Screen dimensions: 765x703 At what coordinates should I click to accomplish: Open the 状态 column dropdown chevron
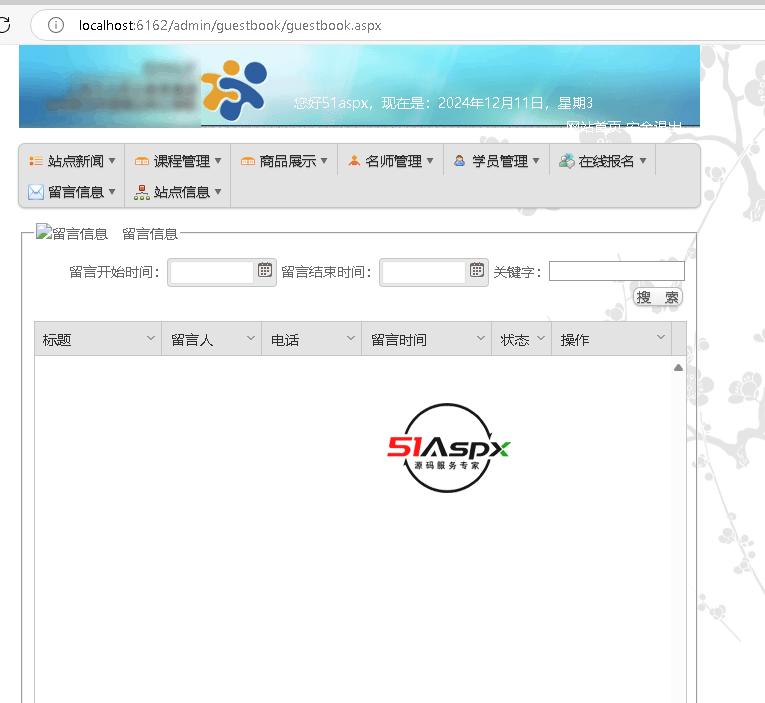tap(541, 338)
